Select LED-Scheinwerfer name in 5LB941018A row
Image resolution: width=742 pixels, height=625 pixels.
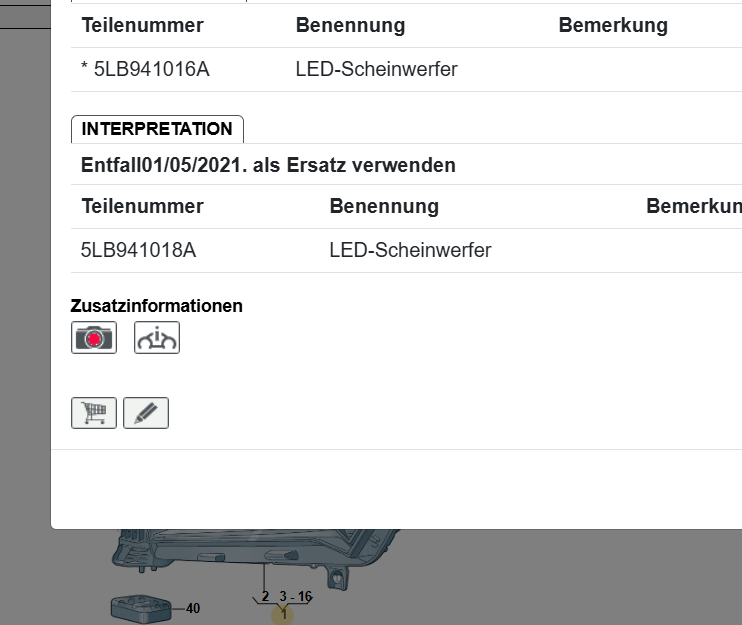pyautogui.click(x=410, y=250)
